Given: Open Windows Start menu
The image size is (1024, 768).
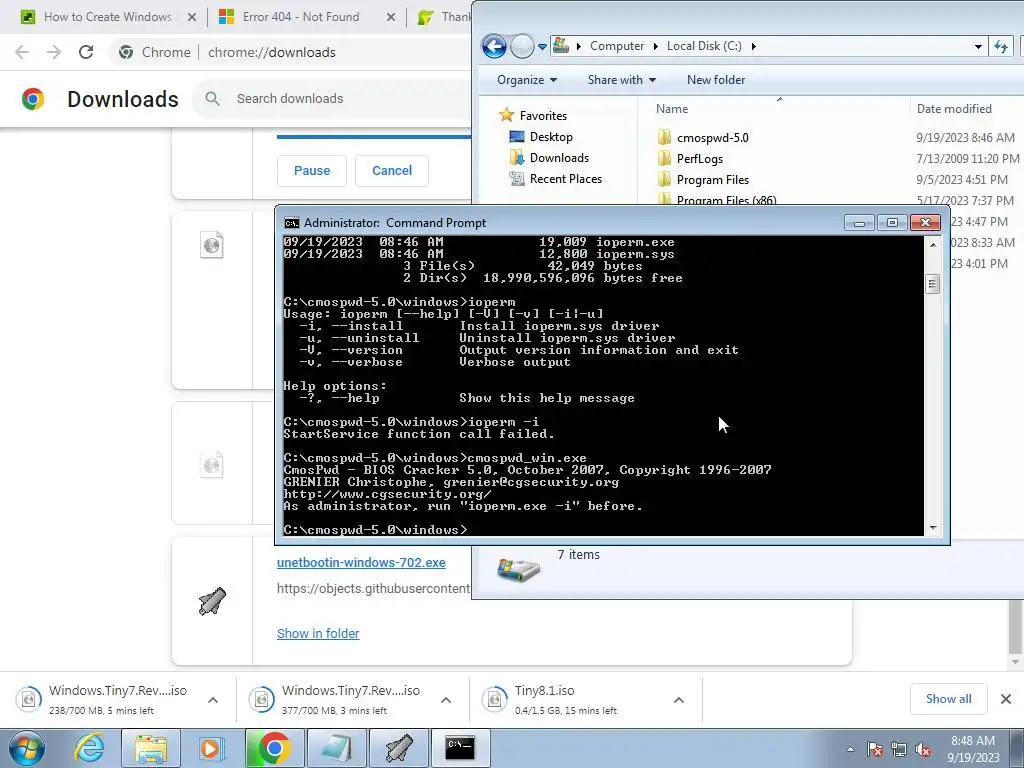Looking at the screenshot, I should pyautogui.click(x=27, y=748).
